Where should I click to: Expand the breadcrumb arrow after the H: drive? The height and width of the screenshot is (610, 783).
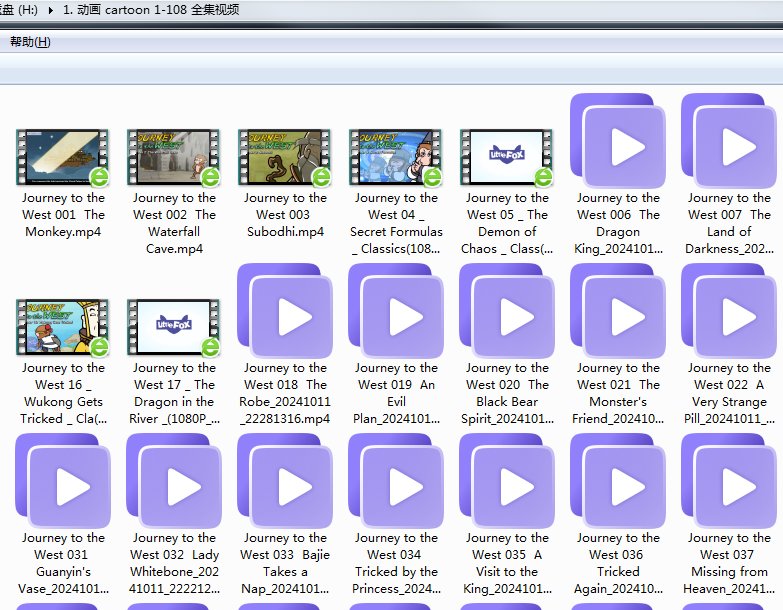tap(50, 10)
